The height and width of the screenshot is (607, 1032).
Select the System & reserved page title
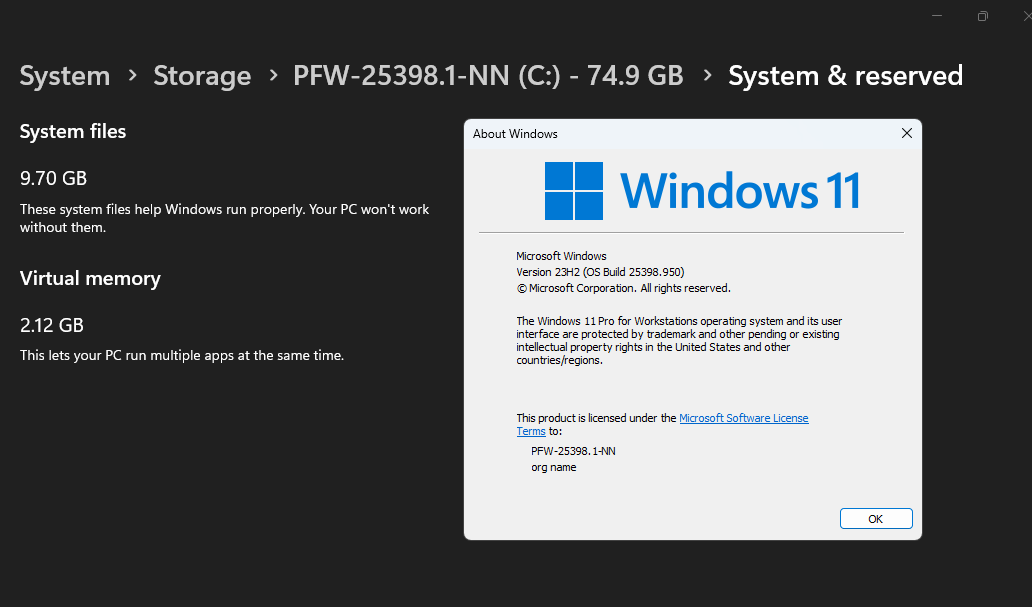[845, 76]
